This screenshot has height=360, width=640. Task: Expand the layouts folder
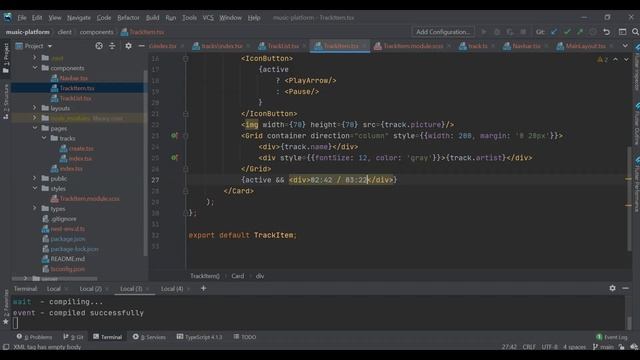click(35, 108)
